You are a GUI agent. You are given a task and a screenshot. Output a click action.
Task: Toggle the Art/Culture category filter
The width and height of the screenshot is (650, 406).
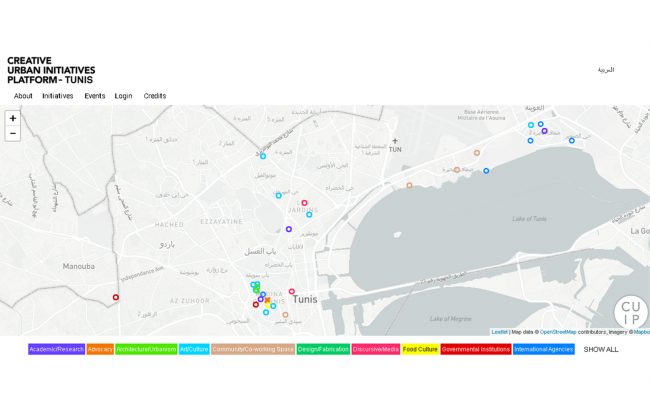click(x=194, y=350)
